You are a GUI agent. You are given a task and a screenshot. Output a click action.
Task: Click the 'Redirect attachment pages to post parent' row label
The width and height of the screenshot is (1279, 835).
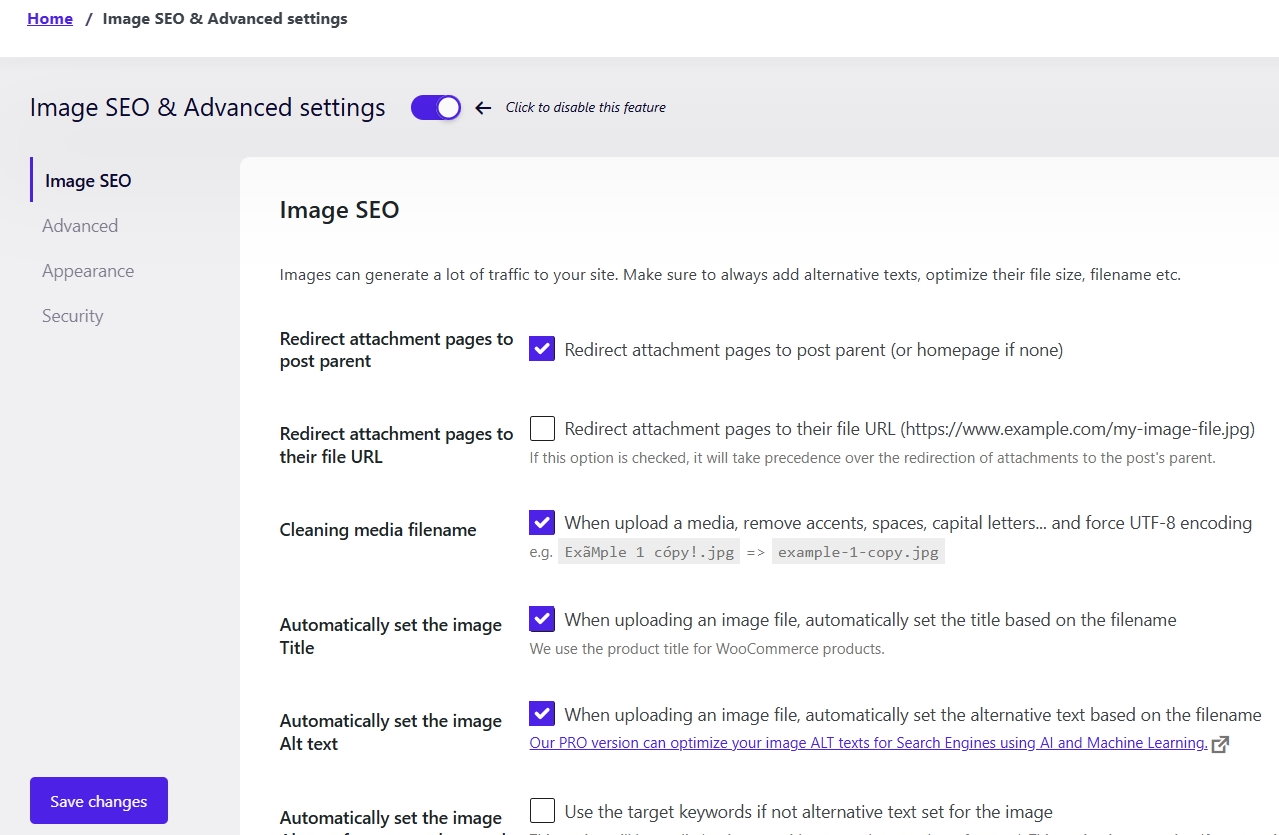click(x=396, y=350)
